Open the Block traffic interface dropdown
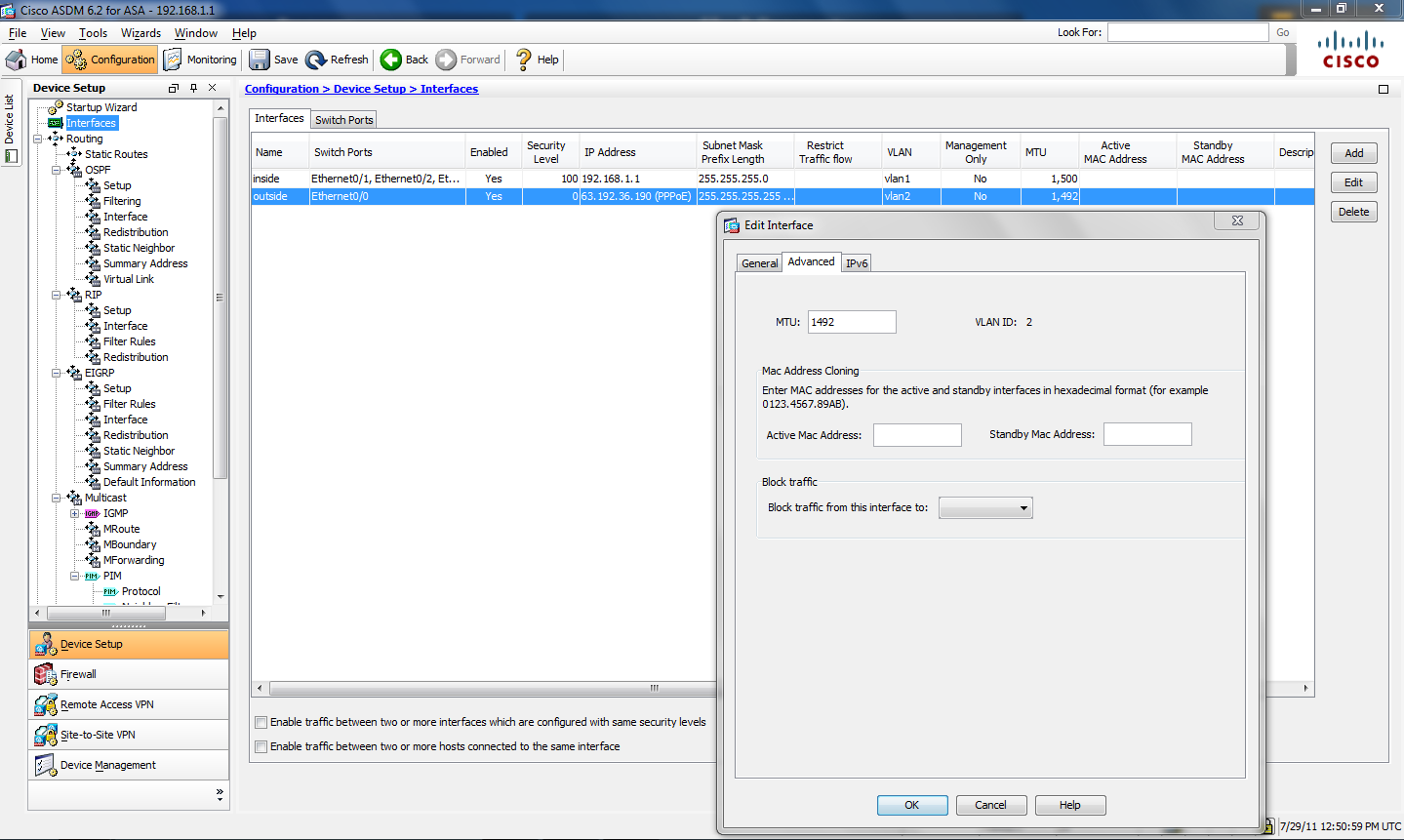 pos(985,508)
